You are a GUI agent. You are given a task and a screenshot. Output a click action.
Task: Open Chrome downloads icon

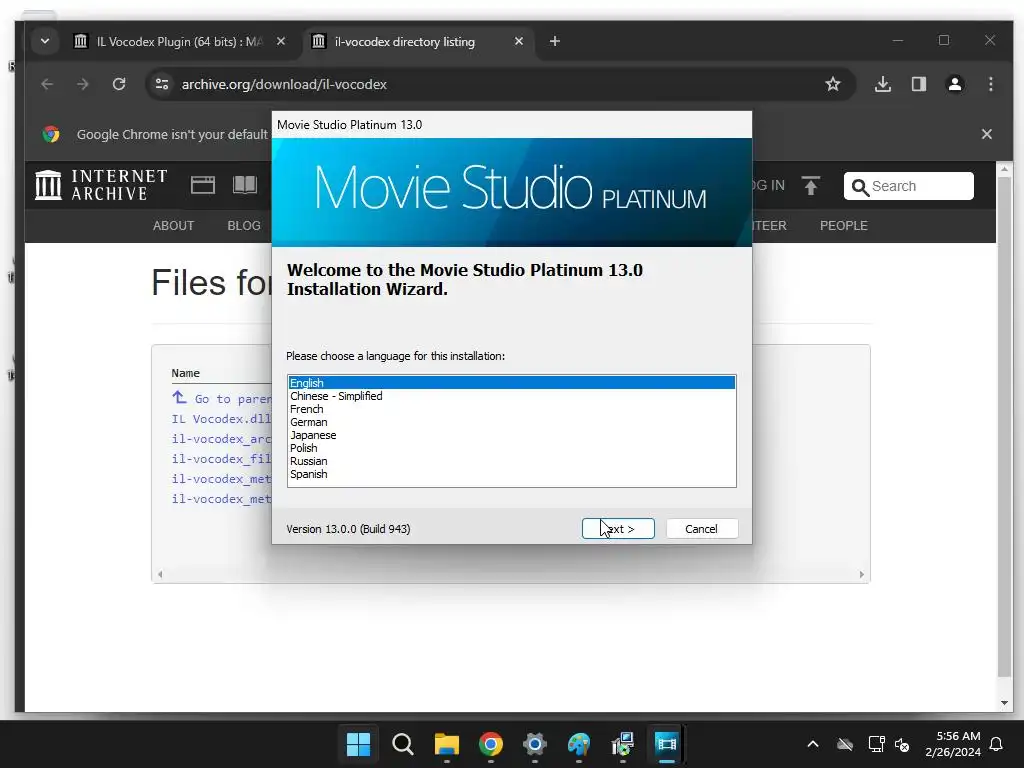[x=883, y=84]
